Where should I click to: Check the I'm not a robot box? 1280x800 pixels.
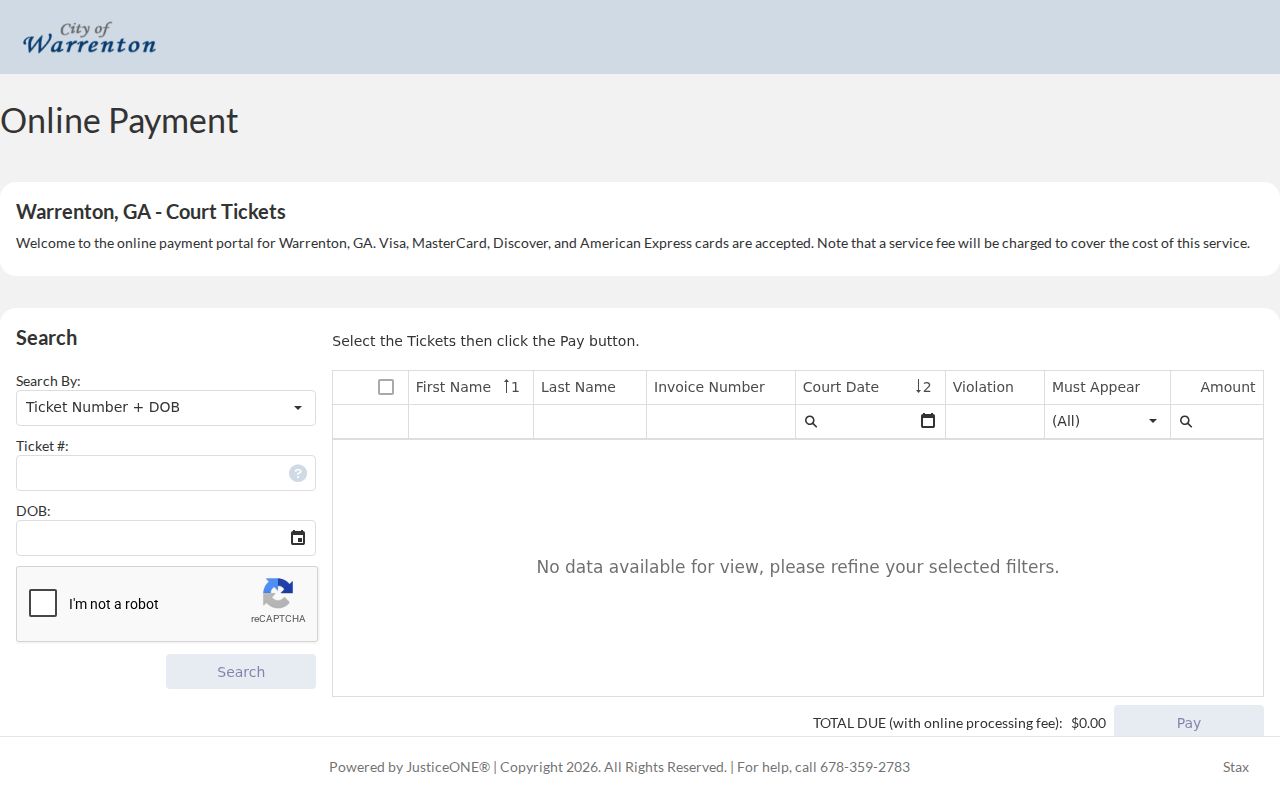pyautogui.click(x=43, y=603)
